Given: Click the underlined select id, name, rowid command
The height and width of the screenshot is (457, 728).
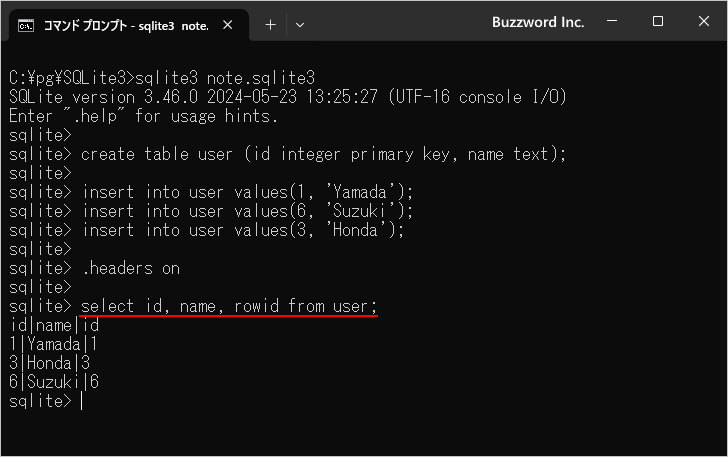Looking at the screenshot, I should pos(229,306).
